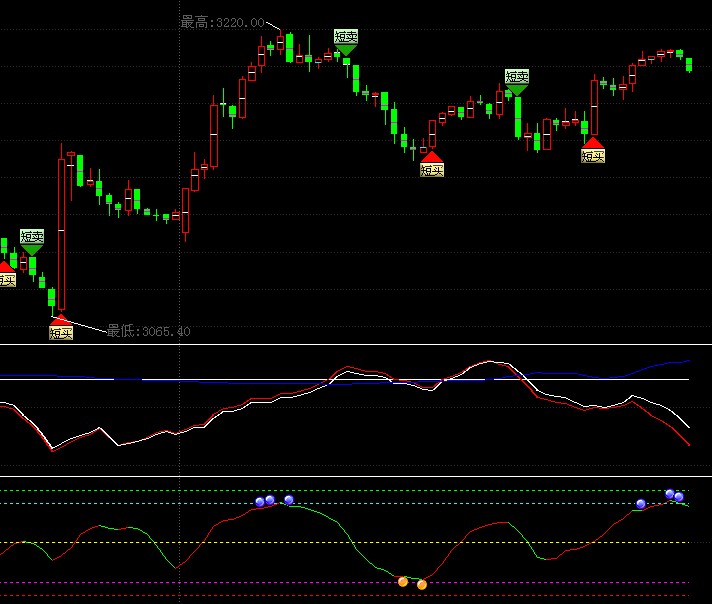Select the tall red candlestick above the low
The height and width of the screenshot is (604, 712).
tap(61, 232)
